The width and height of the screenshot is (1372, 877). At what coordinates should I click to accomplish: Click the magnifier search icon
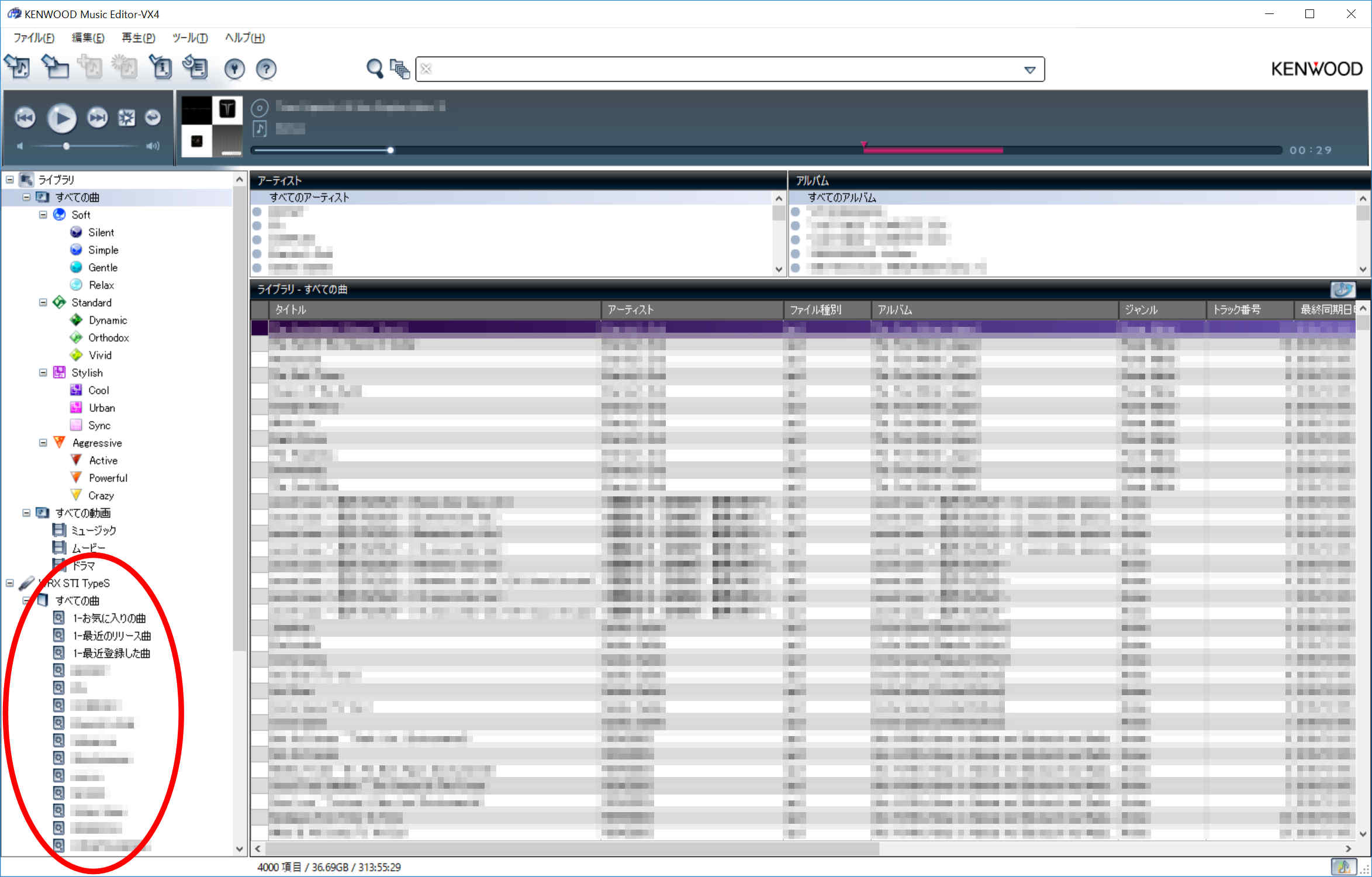374,69
